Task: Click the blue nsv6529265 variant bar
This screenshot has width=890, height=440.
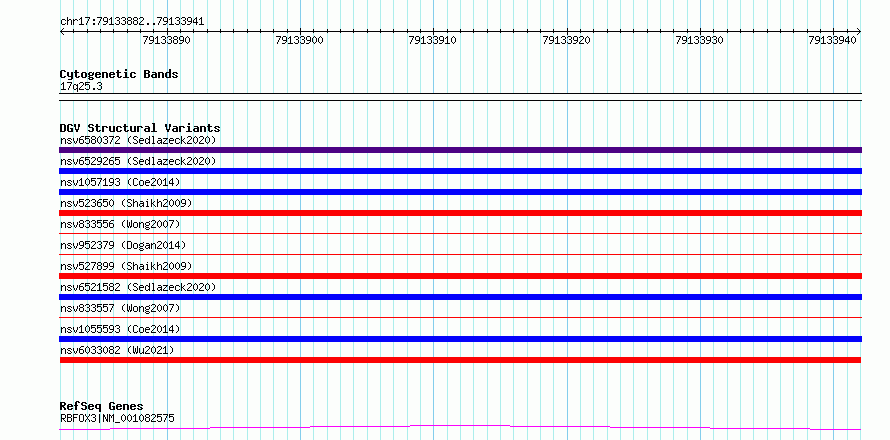Action: click(460, 171)
